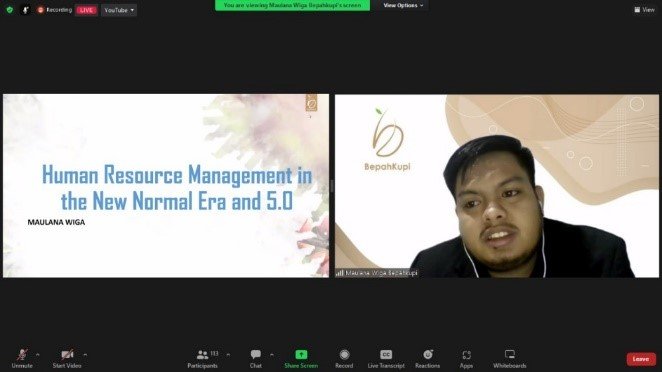
Task: Click the MAULANA WIGA text on the slide
Action: (56, 222)
